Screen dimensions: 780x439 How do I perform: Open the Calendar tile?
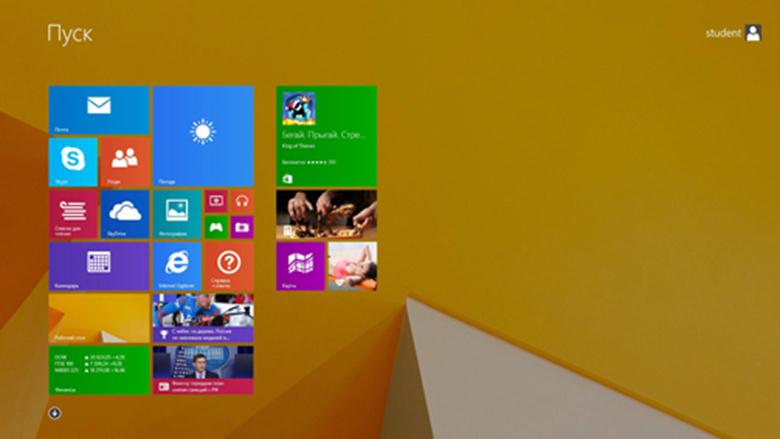pyautogui.click(x=99, y=266)
